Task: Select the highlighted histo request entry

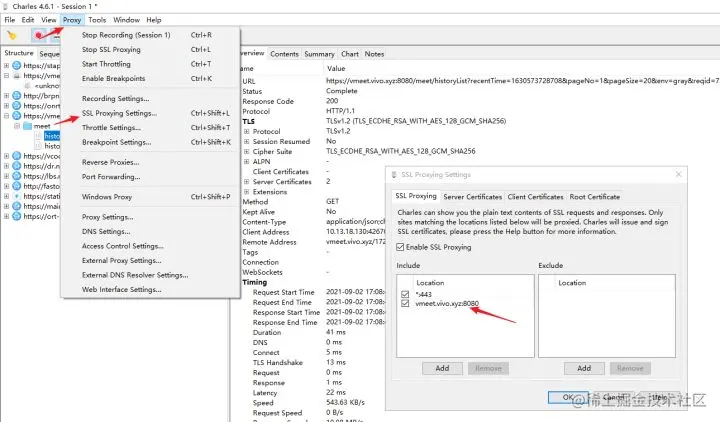Action: tap(52, 136)
